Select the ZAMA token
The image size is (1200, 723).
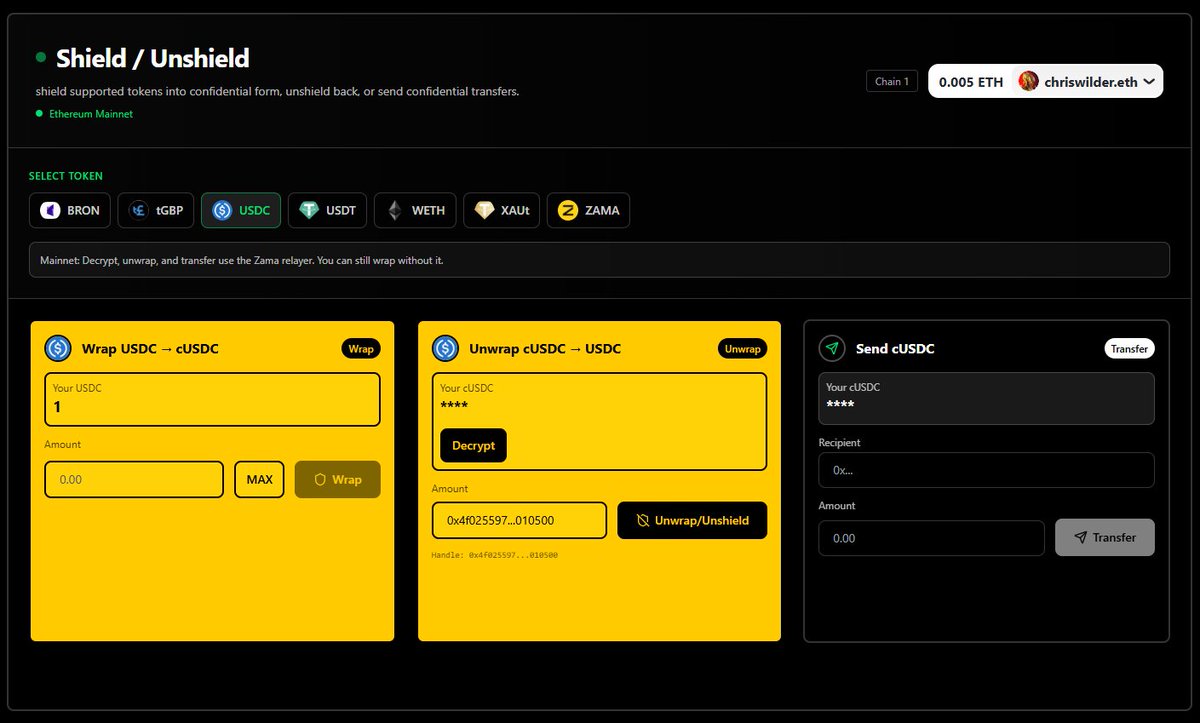point(589,210)
